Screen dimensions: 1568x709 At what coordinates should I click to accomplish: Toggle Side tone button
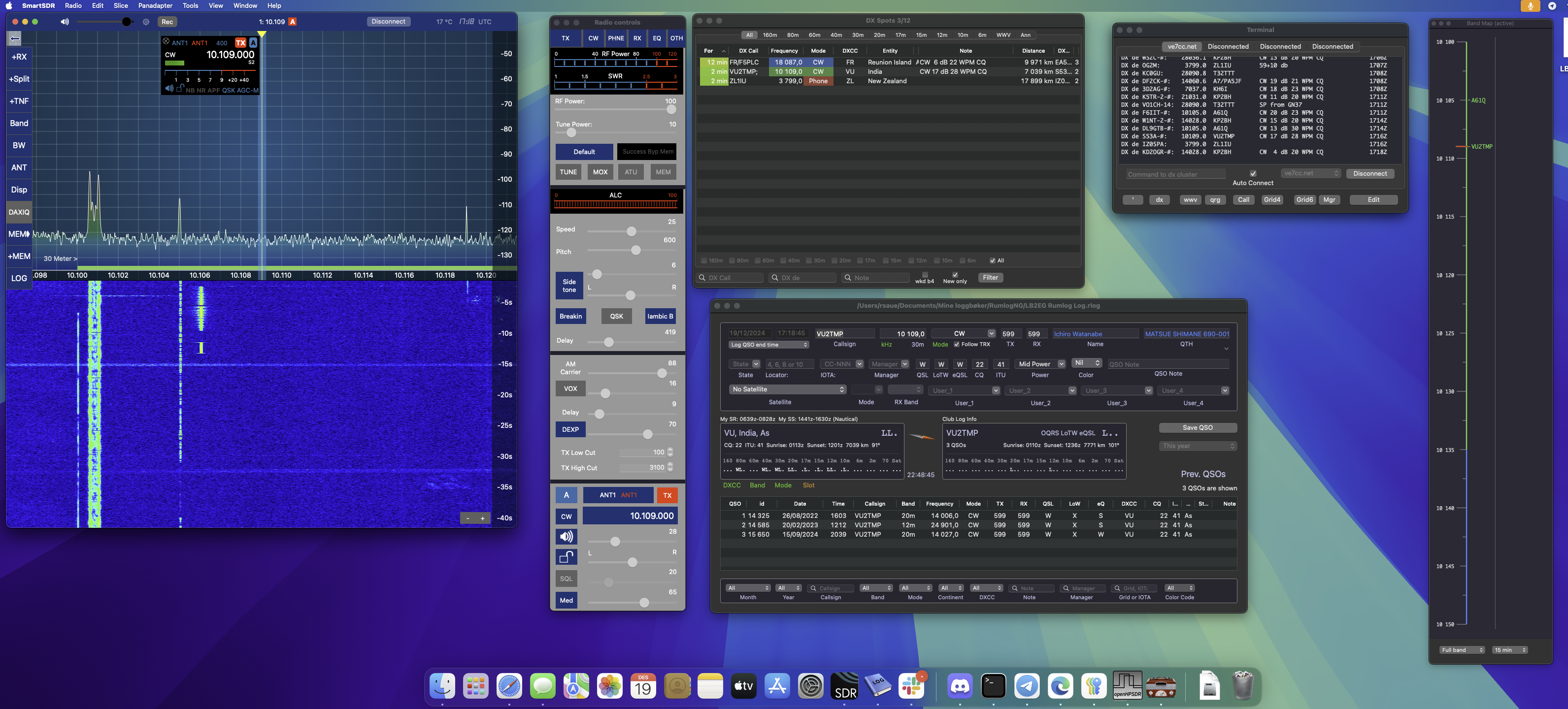(x=569, y=286)
